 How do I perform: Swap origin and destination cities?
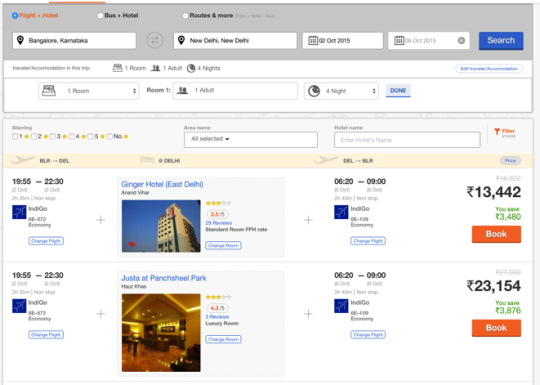(x=155, y=40)
